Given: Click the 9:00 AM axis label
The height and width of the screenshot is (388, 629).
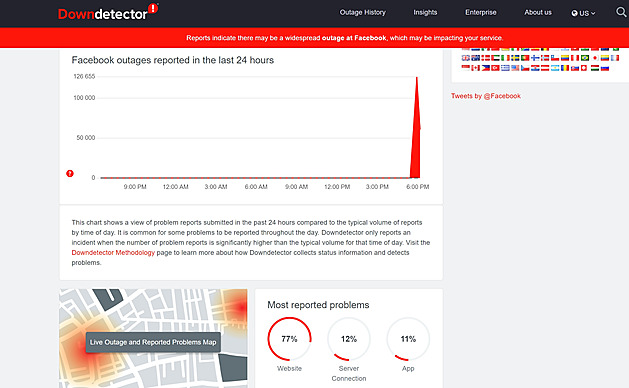Looking at the screenshot, I should point(296,187).
